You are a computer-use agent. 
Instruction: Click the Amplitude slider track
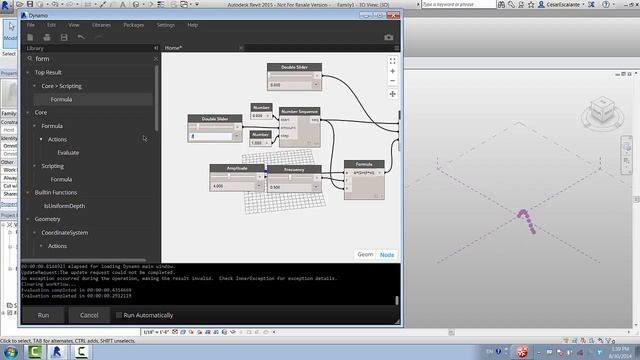pos(234,177)
